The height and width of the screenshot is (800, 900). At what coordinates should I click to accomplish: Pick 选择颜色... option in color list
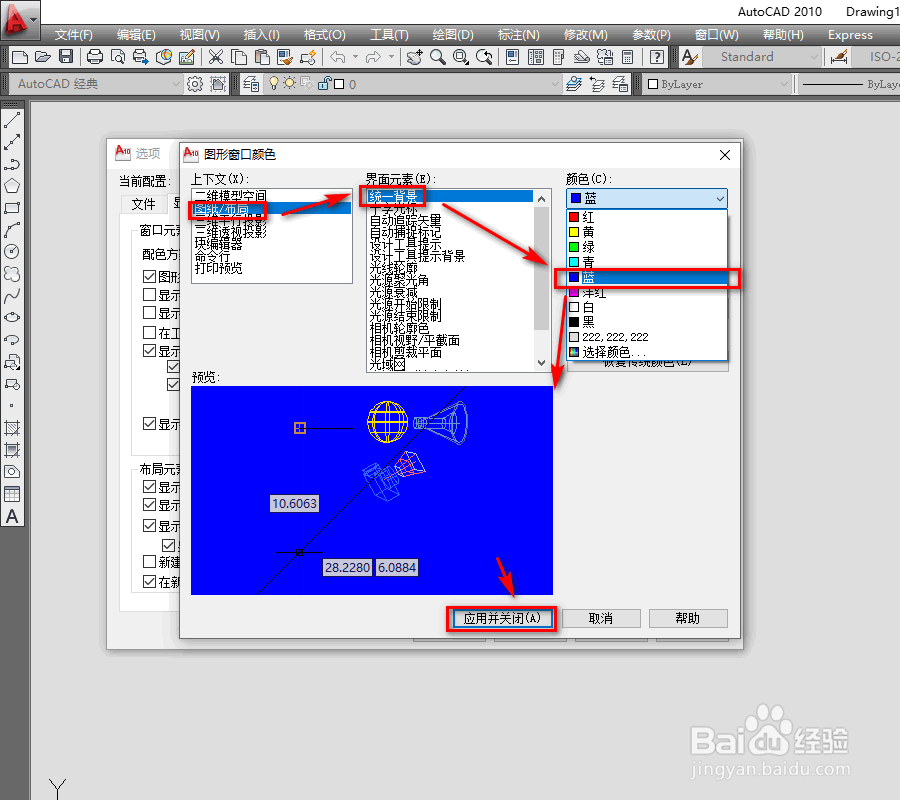pyautogui.click(x=647, y=352)
